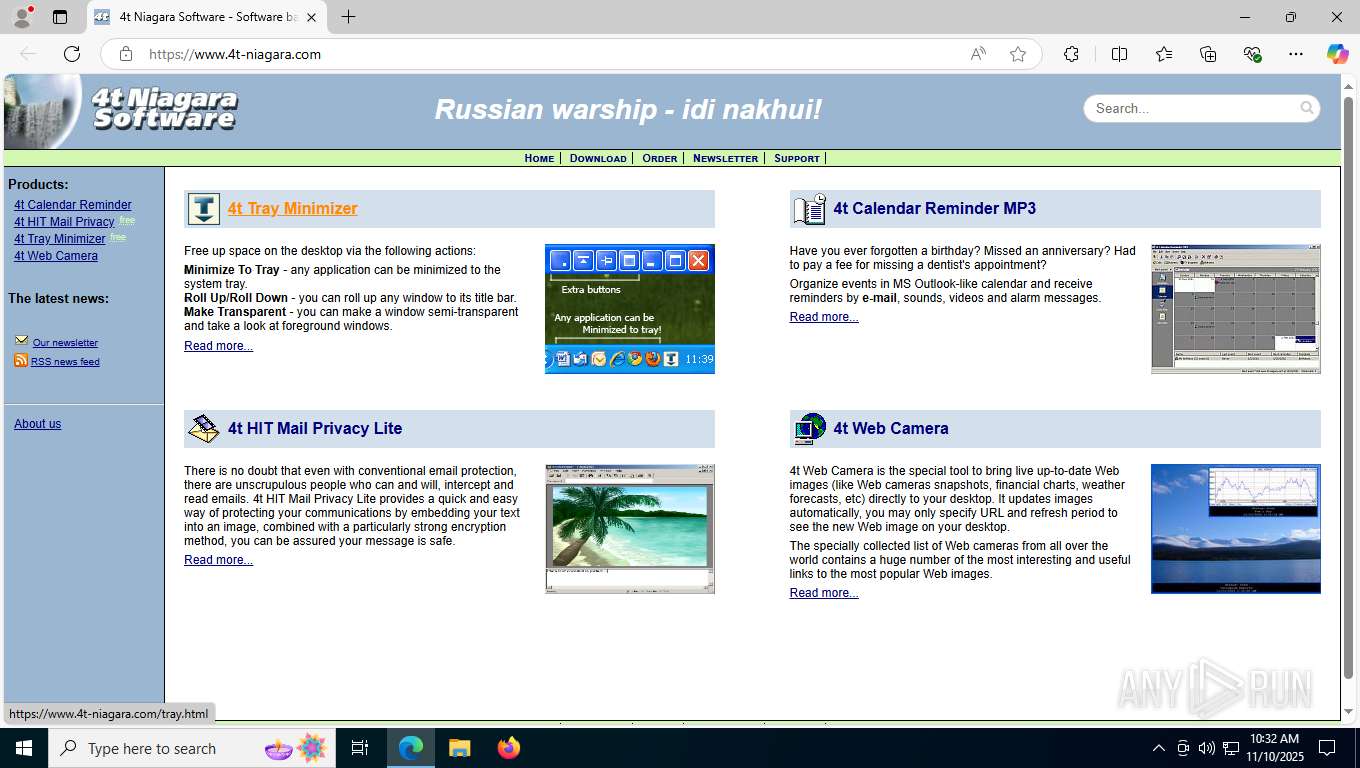
Task: Open Our newsletter link
Action: click(x=65, y=343)
